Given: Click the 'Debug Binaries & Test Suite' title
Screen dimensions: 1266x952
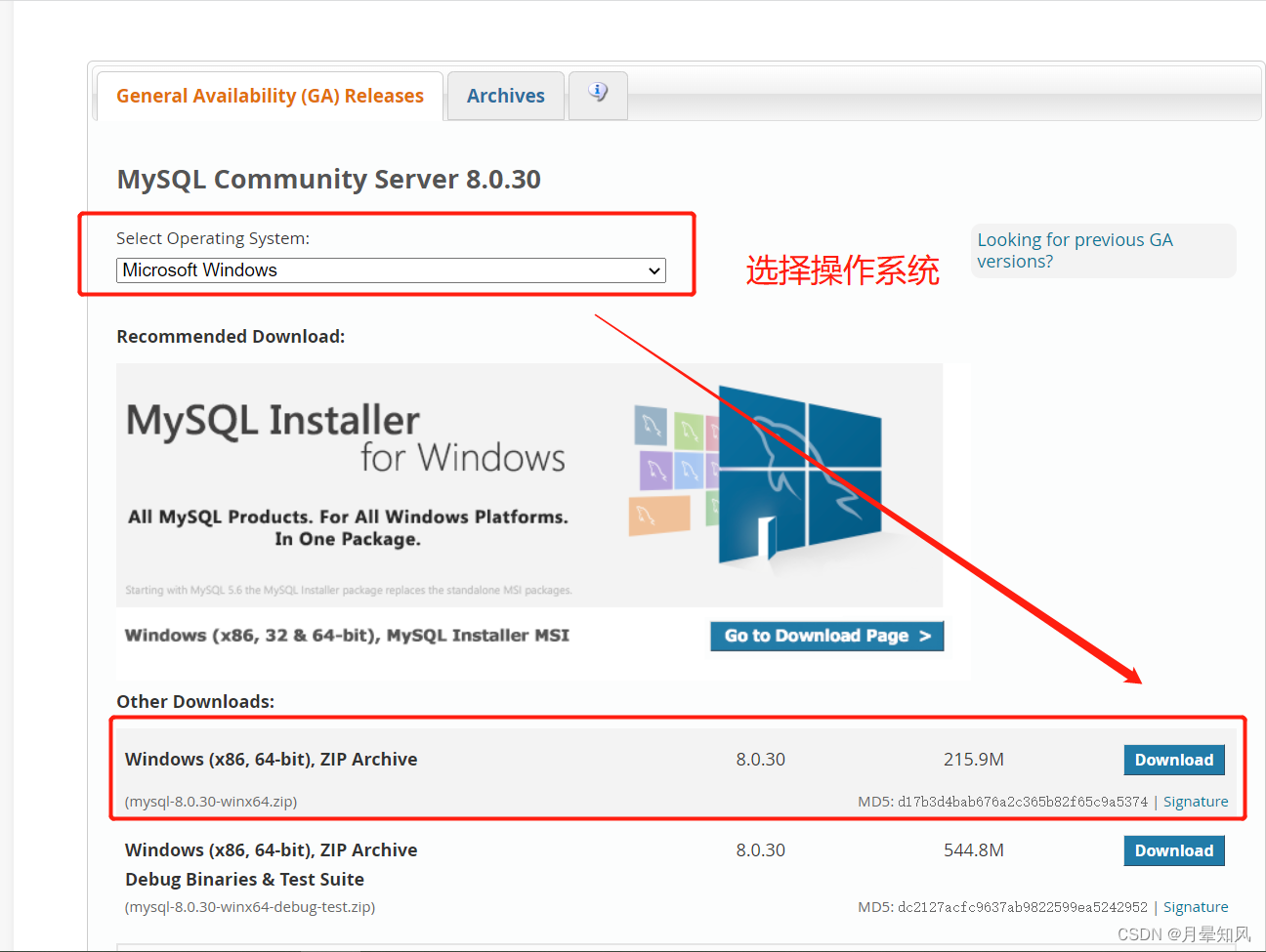Looking at the screenshot, I should [x=244, y=880].
